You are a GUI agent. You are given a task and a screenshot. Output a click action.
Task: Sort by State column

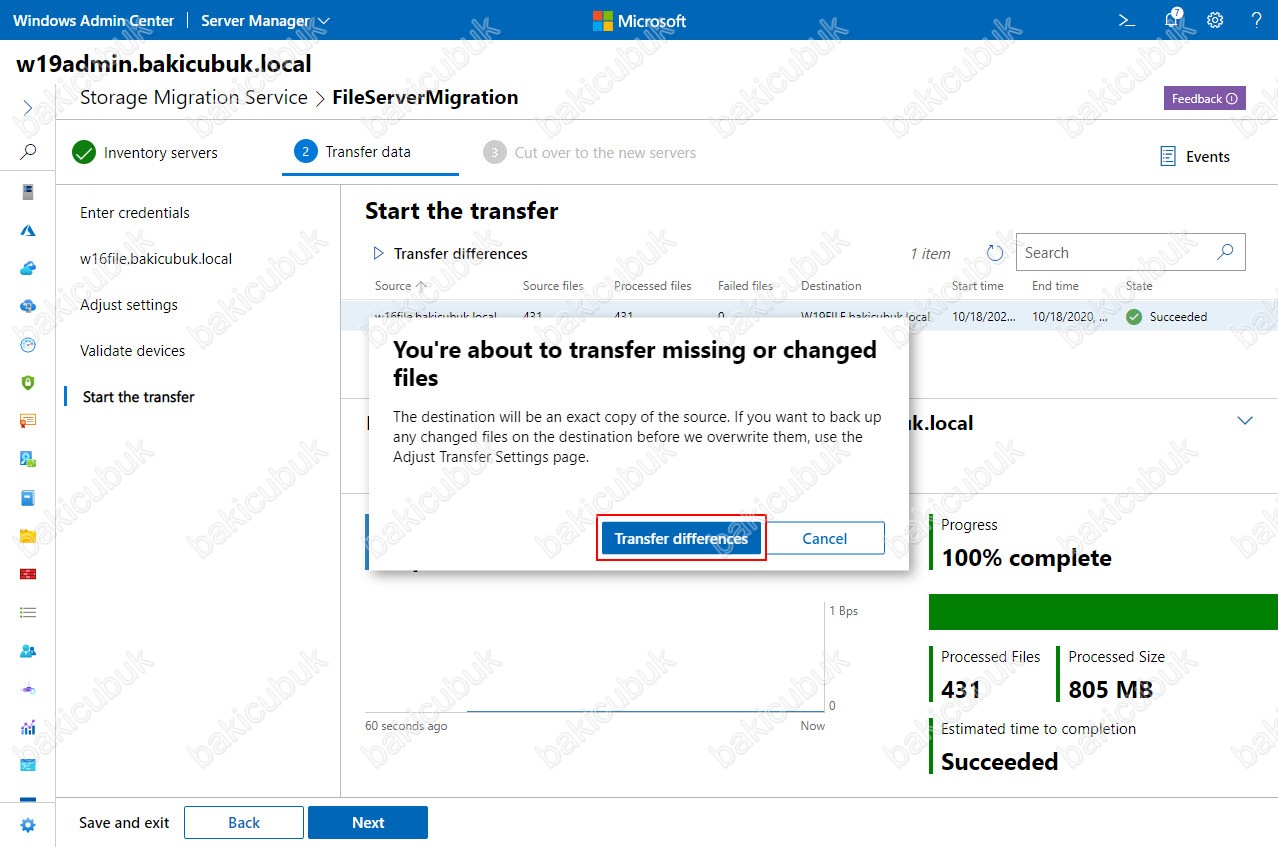coord(1139,286)
